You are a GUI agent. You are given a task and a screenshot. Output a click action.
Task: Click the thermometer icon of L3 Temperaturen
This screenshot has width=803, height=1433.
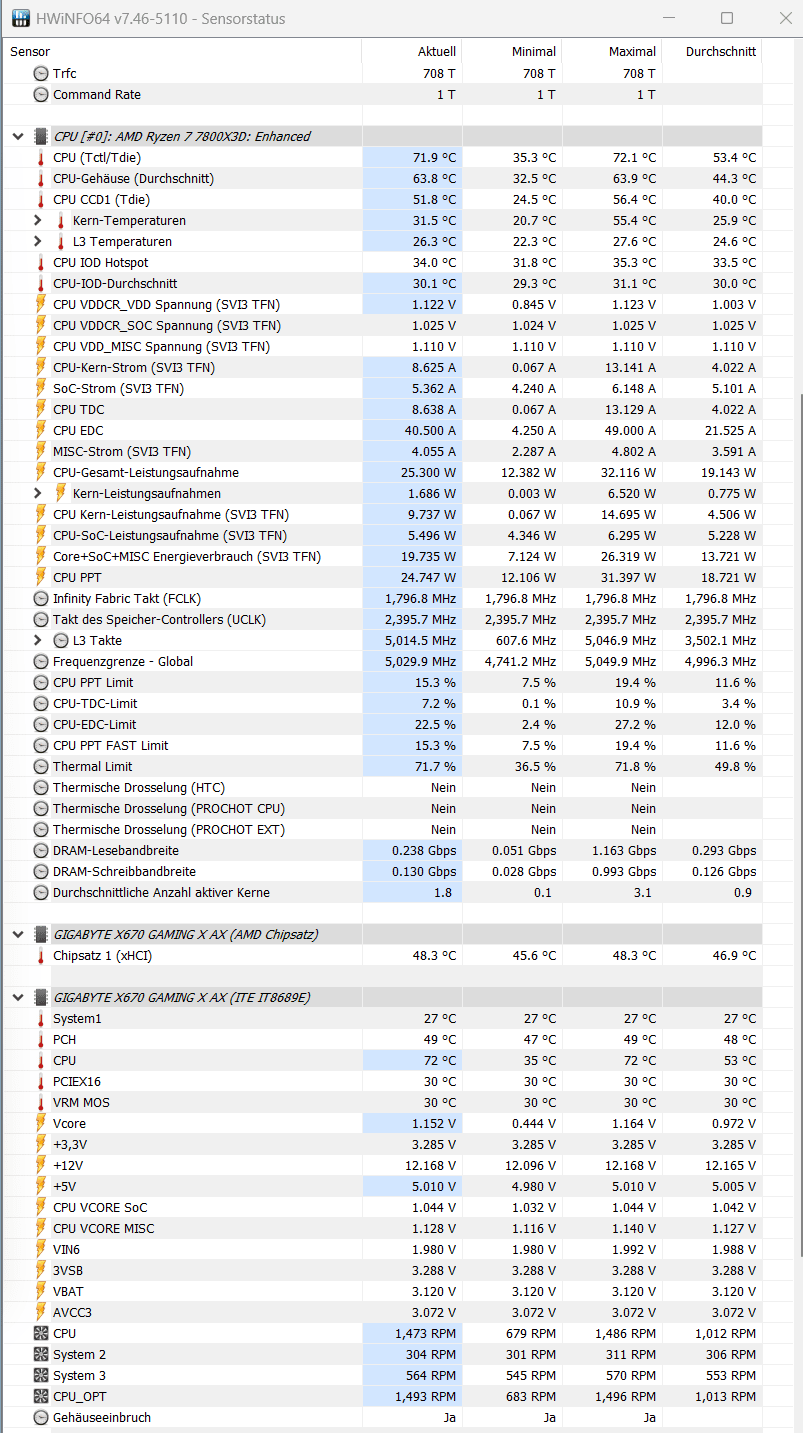click(61, 241)
